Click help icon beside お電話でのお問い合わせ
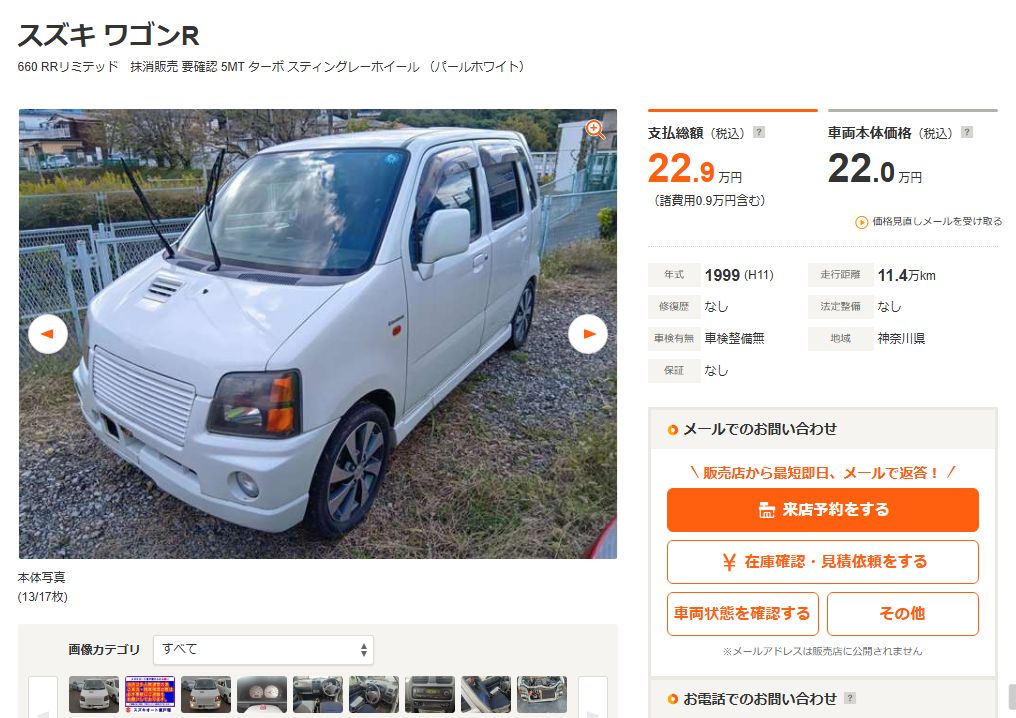Image resolution: width=1016 pixels, height=718 pixels. [850, 698]
